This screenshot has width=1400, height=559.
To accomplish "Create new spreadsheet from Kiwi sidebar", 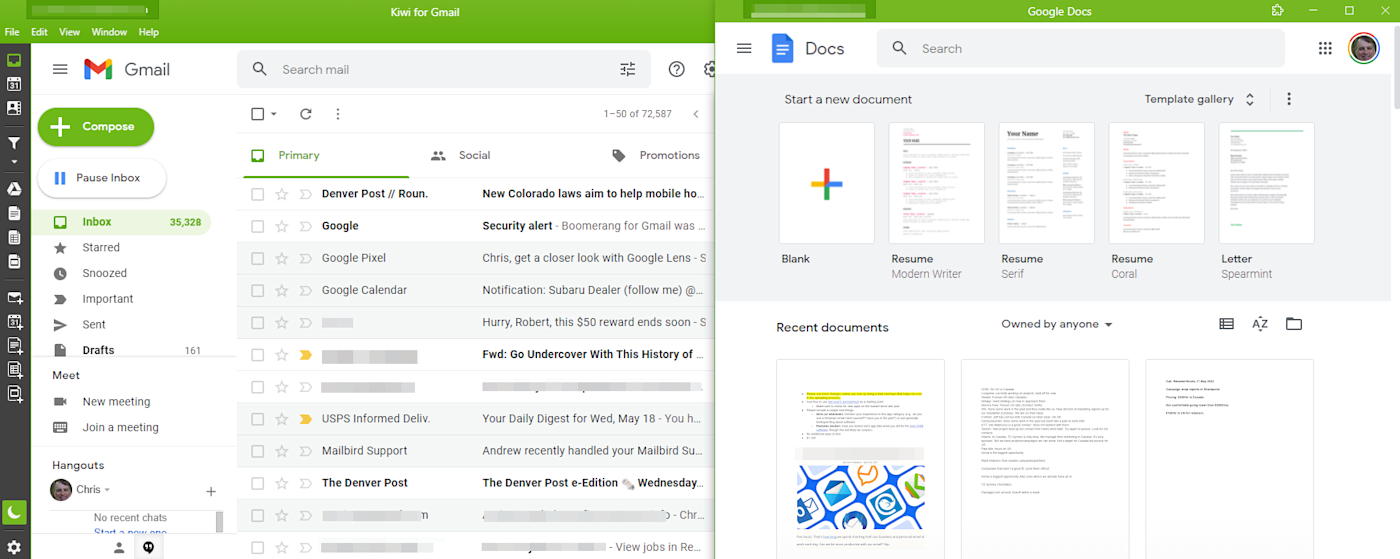I will [x=14, y=370].
